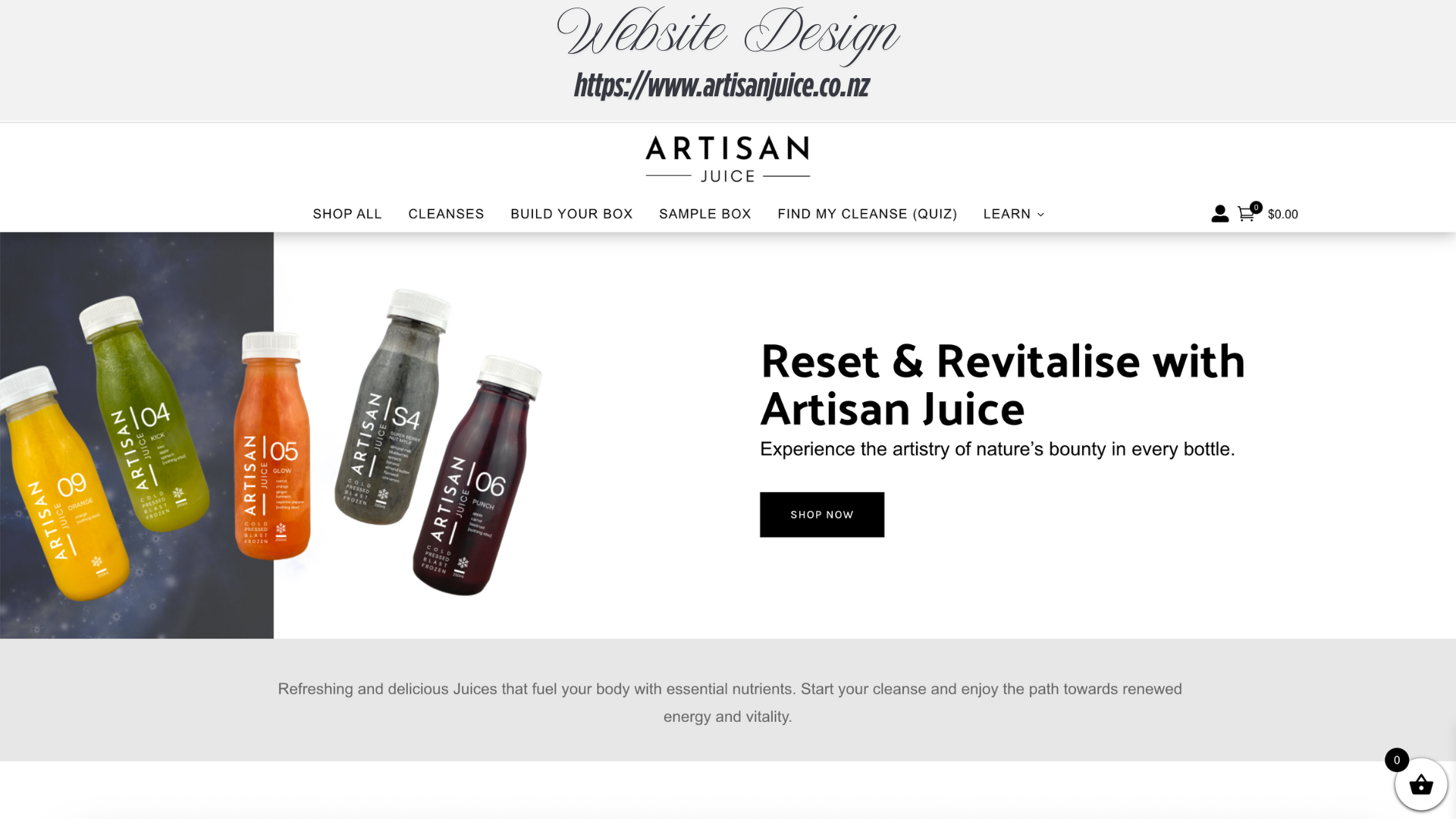
Task: Click the Shop Now button
Action: coord(822,515)
